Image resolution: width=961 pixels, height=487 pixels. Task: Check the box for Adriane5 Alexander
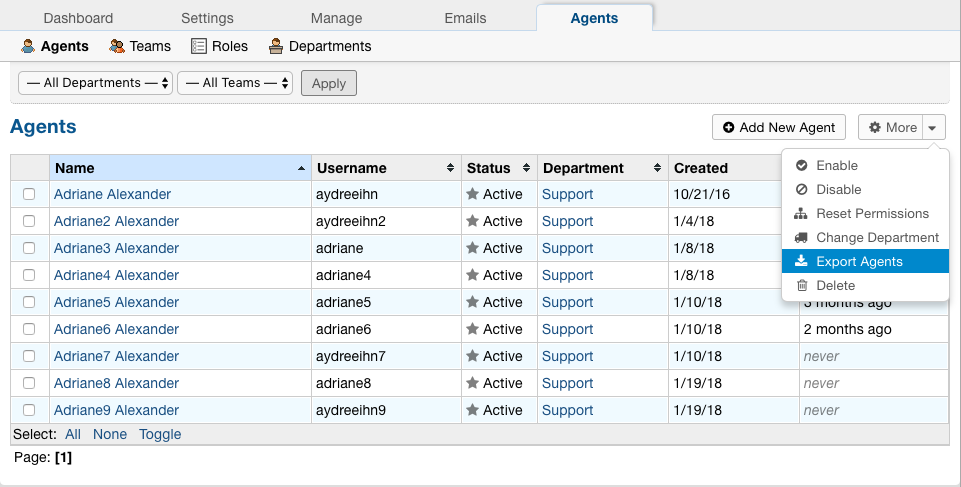[x=29, y=302]
